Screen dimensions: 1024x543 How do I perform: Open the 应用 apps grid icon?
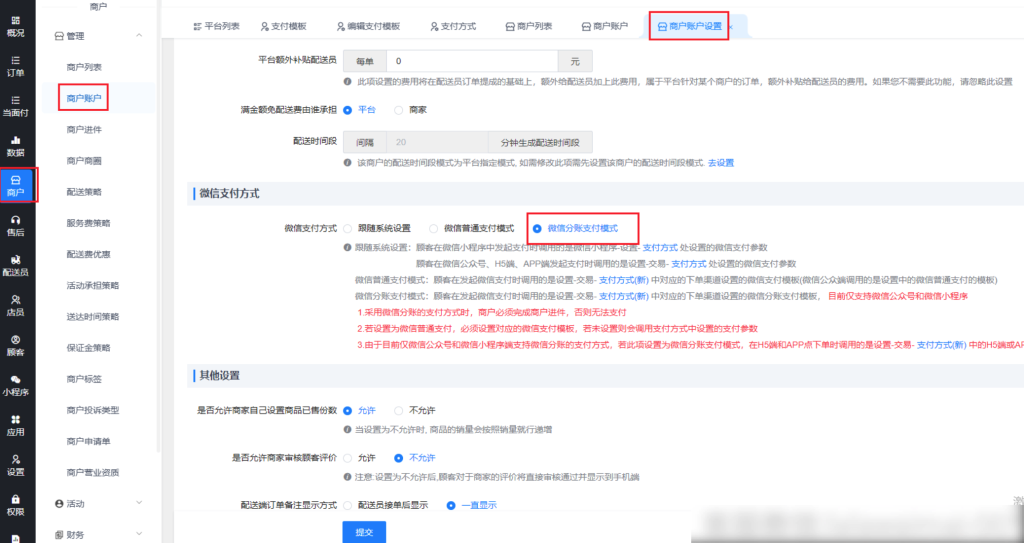16,425
